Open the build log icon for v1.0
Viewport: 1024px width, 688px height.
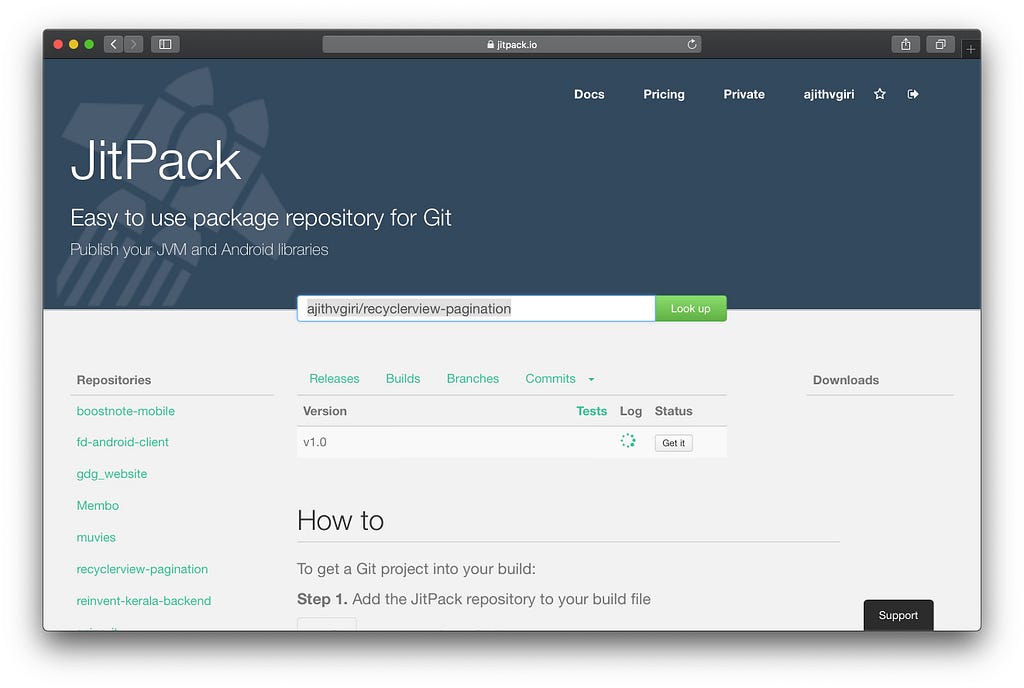pos(628,441)
